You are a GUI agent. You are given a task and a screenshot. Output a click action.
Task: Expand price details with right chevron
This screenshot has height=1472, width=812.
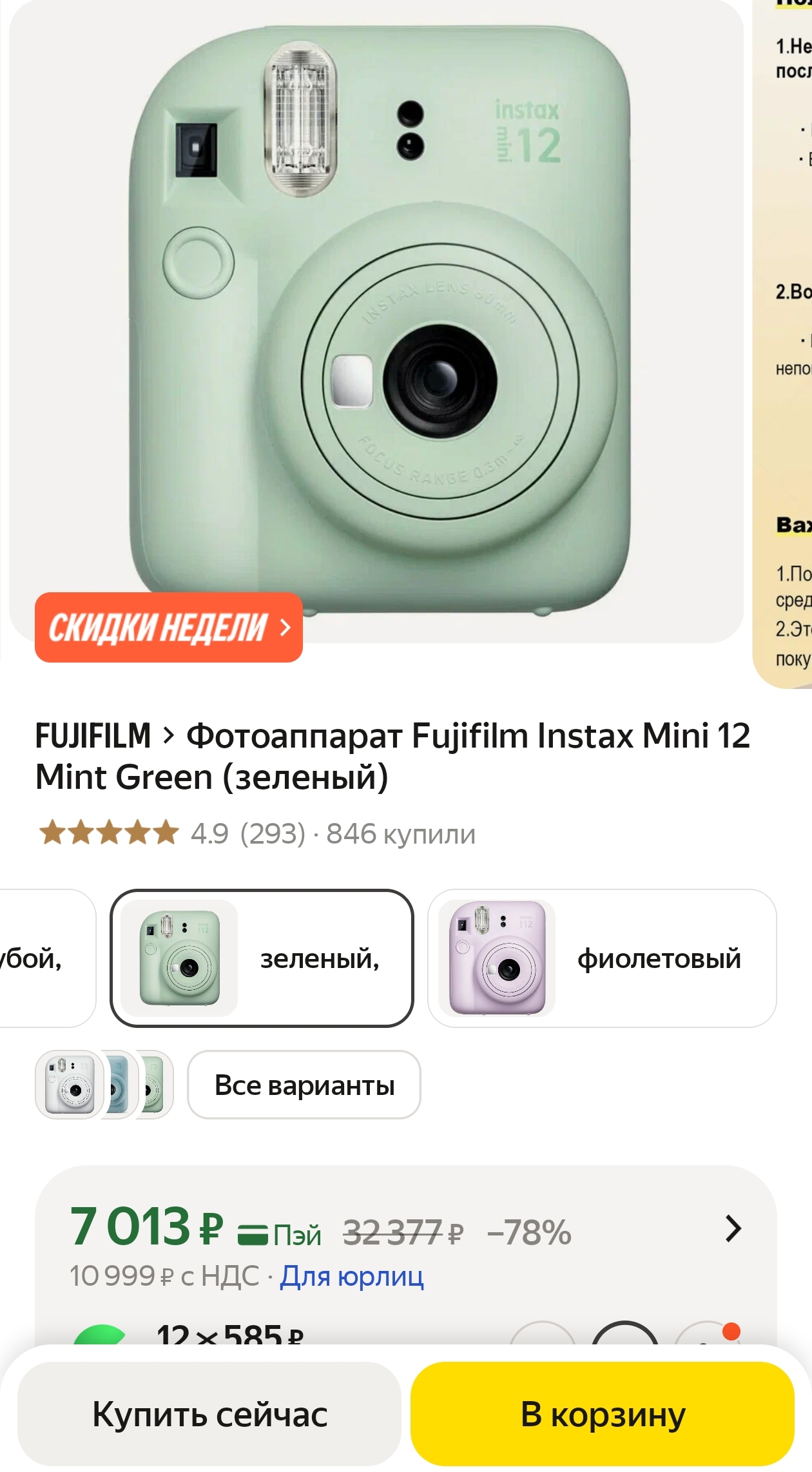[733, 1229]
